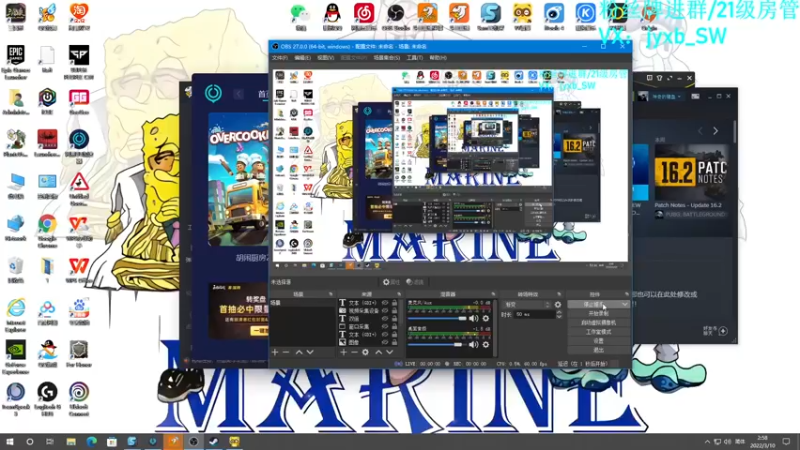Click the 开始录制 button
Image resolution: width=800 pixels, height=450 pixels.
click(x=598, y=314)
